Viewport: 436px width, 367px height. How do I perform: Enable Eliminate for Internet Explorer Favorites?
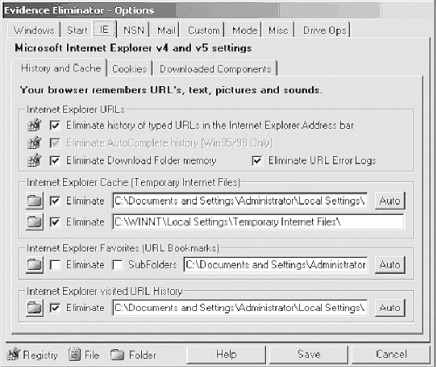[55, 265]
